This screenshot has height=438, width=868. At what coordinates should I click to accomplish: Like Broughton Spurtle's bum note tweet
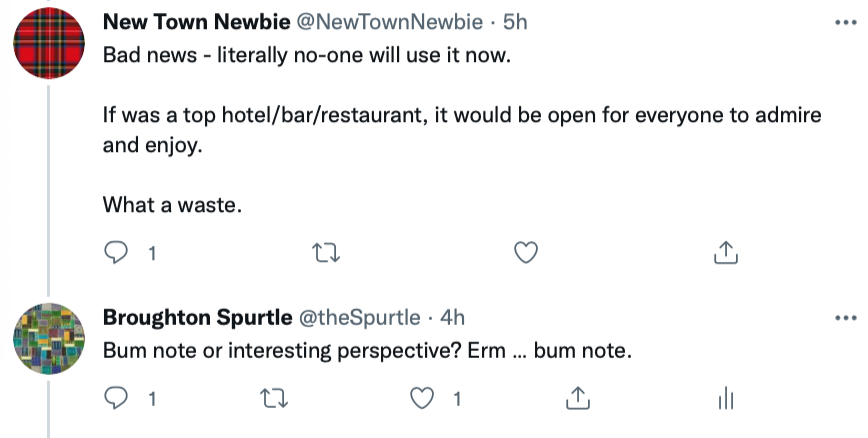click(422, 399)
